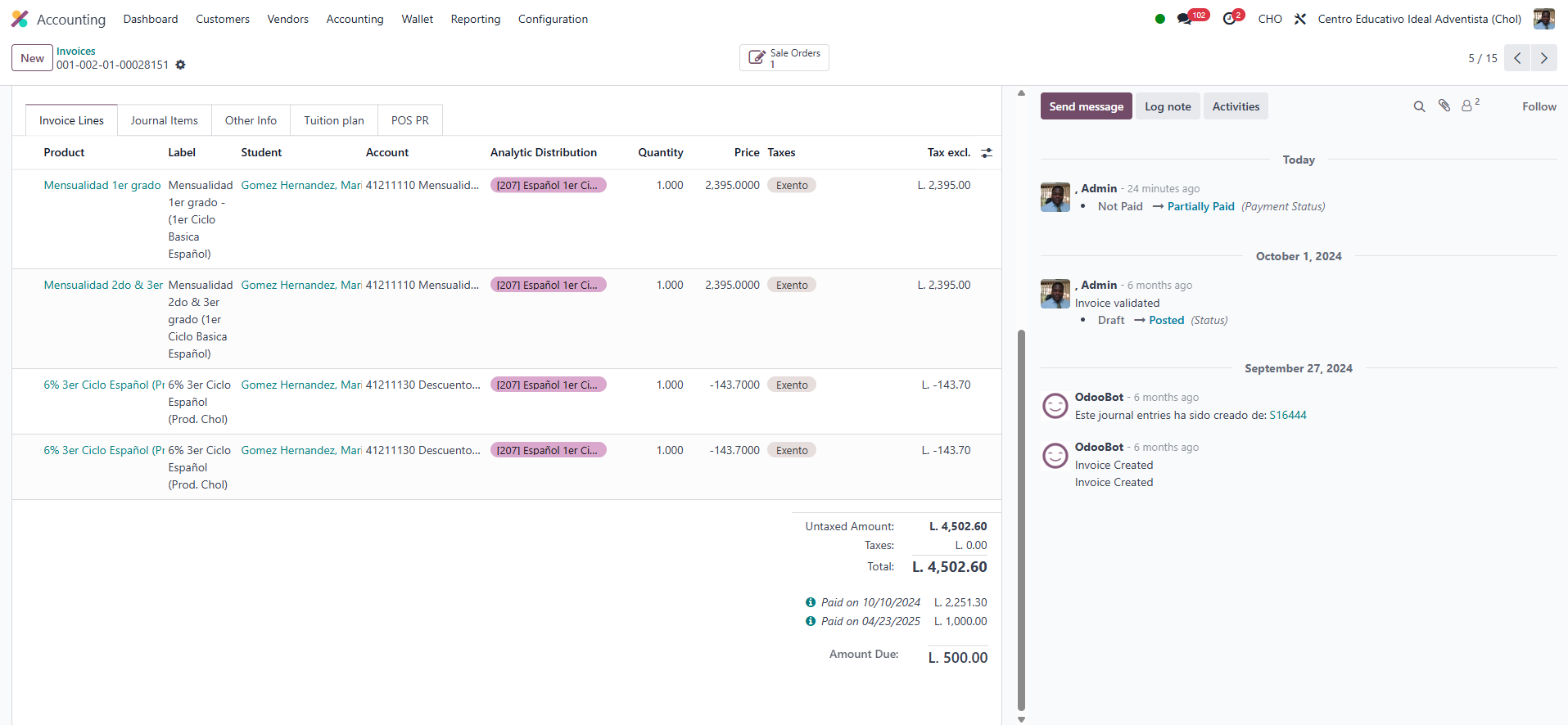Open sale order link S16444
Image resolution: width=1568 pixels, height=725 pixels.
tap(1287, 415)
